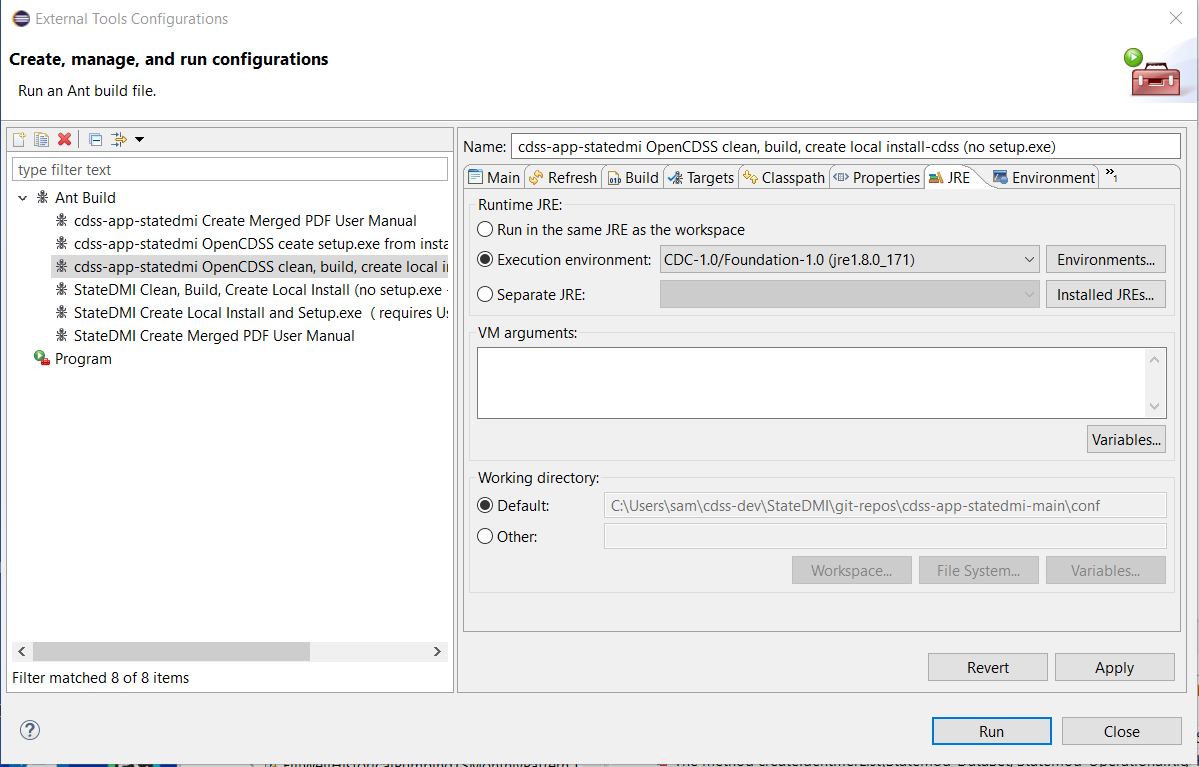Switch to the Targets tab
This screenshot has height=767, width=1199.
[x=701, y=177]
